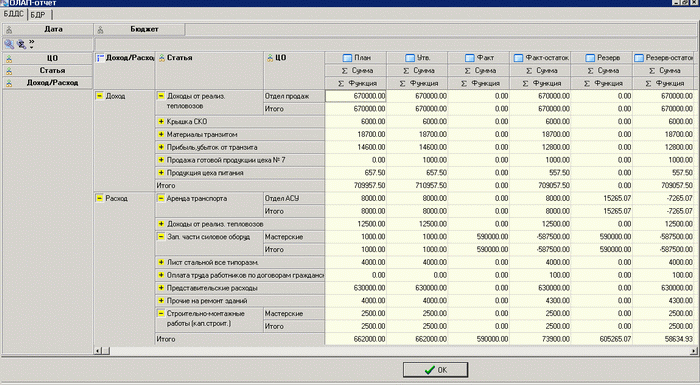Click the Дата field hierarchy icon
The image size is (700, 385).
9,30
